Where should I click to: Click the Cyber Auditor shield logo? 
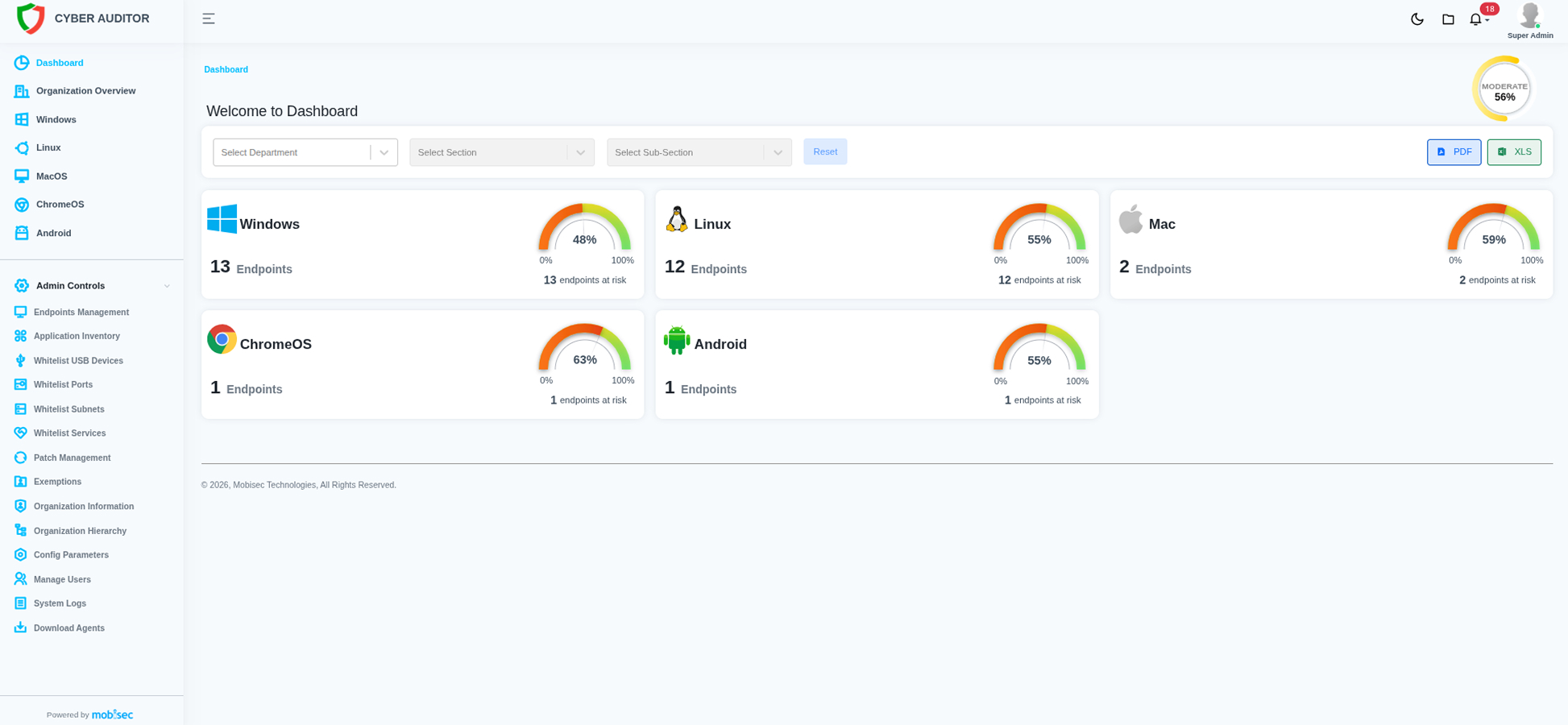31,19
